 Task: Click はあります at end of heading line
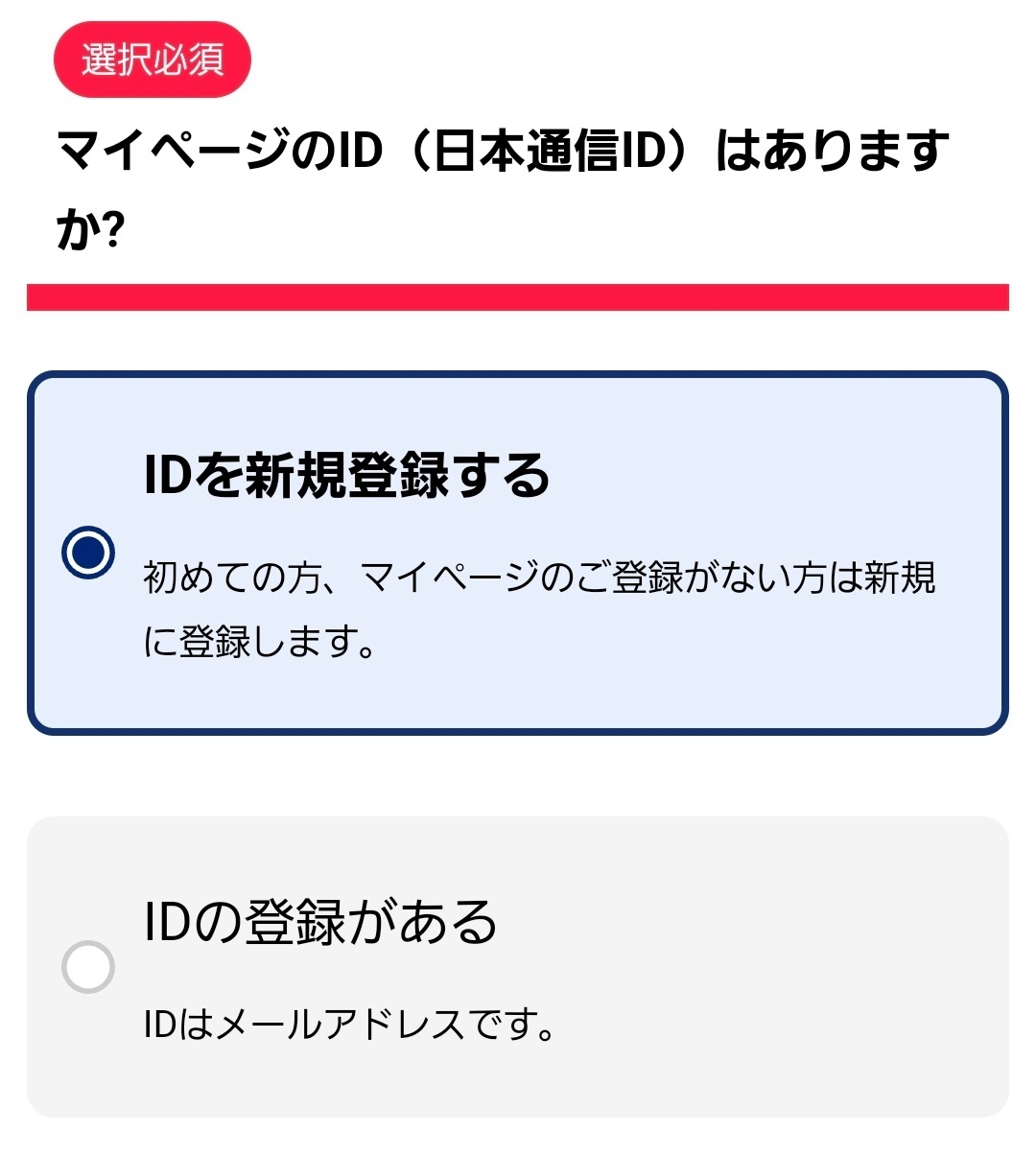click(x=833, y=151)
